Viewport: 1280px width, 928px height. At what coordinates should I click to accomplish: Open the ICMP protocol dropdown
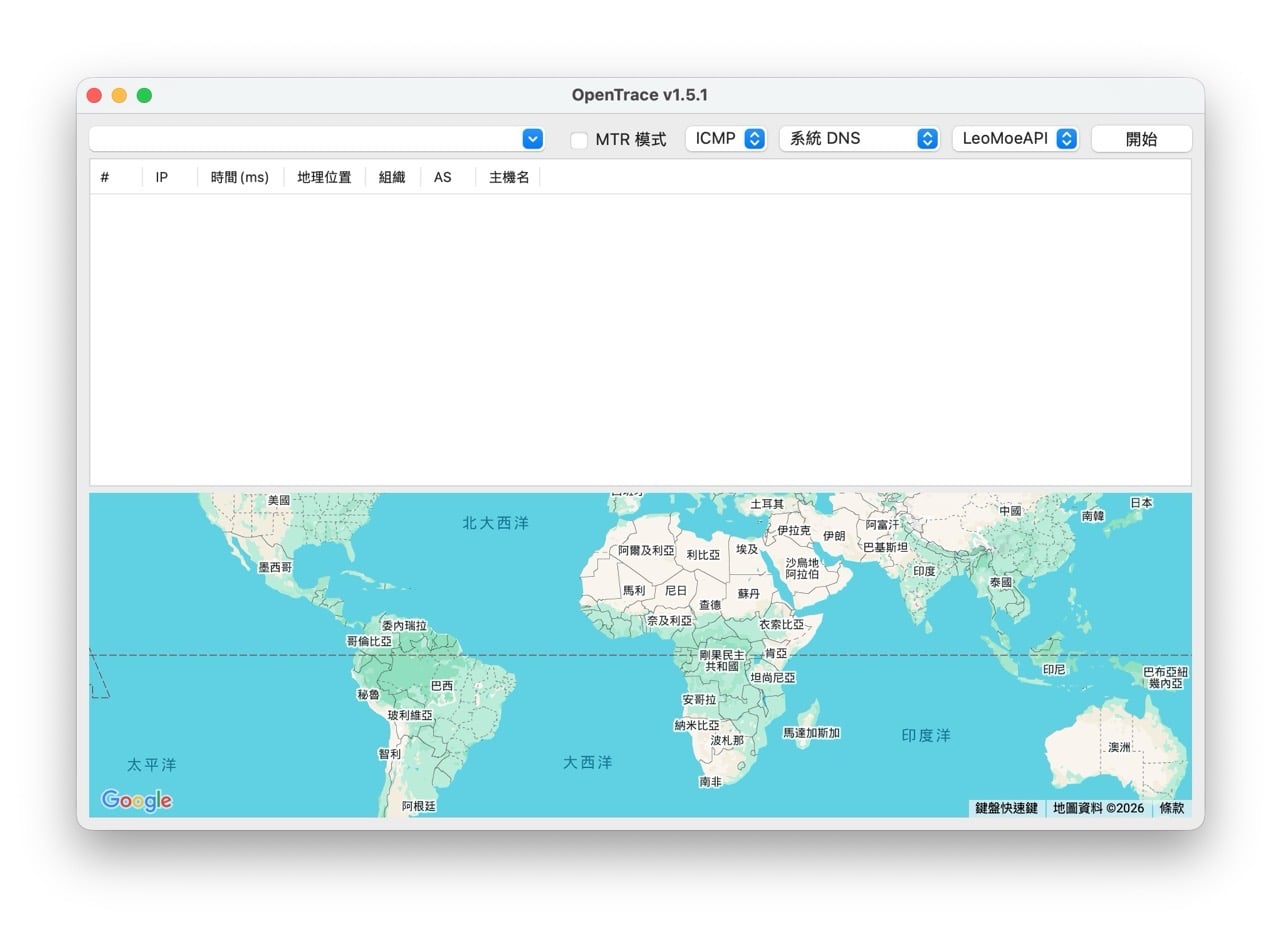(725, 137)
